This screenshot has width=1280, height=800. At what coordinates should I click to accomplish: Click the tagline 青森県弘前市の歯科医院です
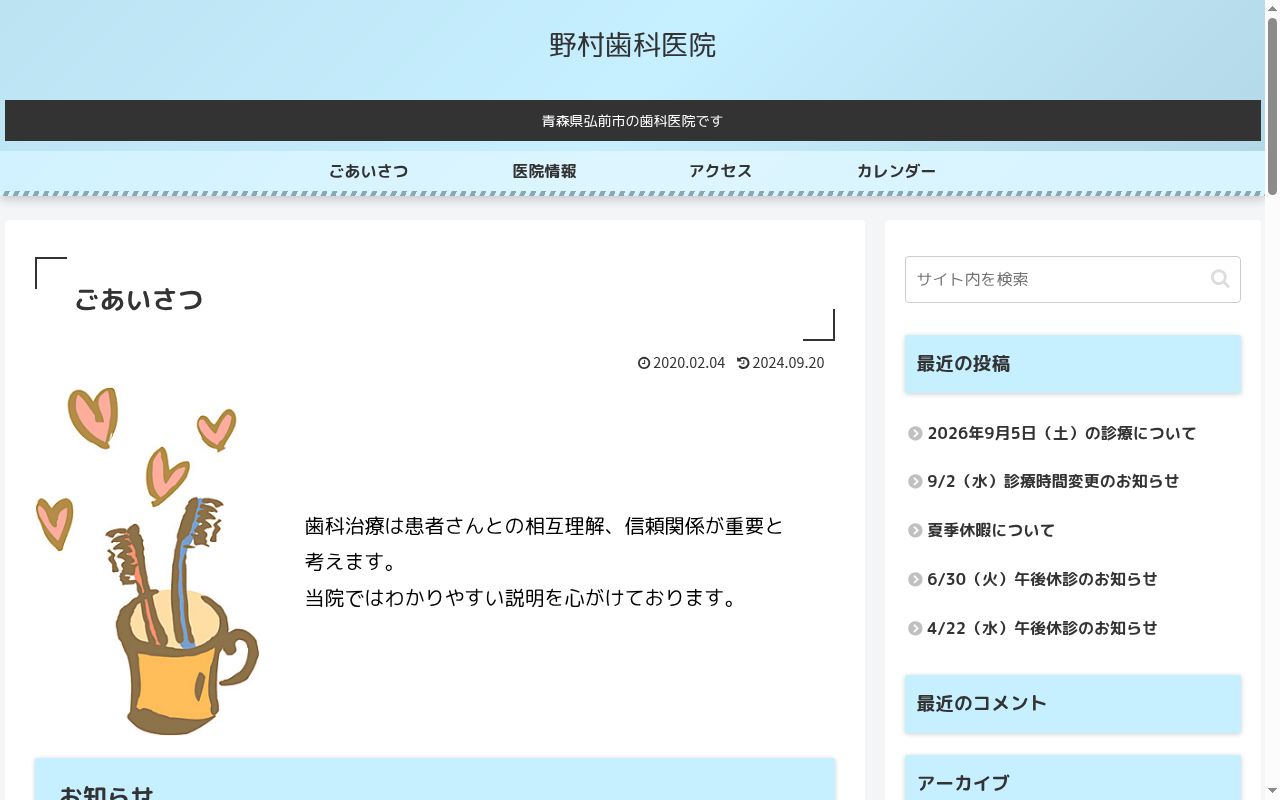point(632,121)
